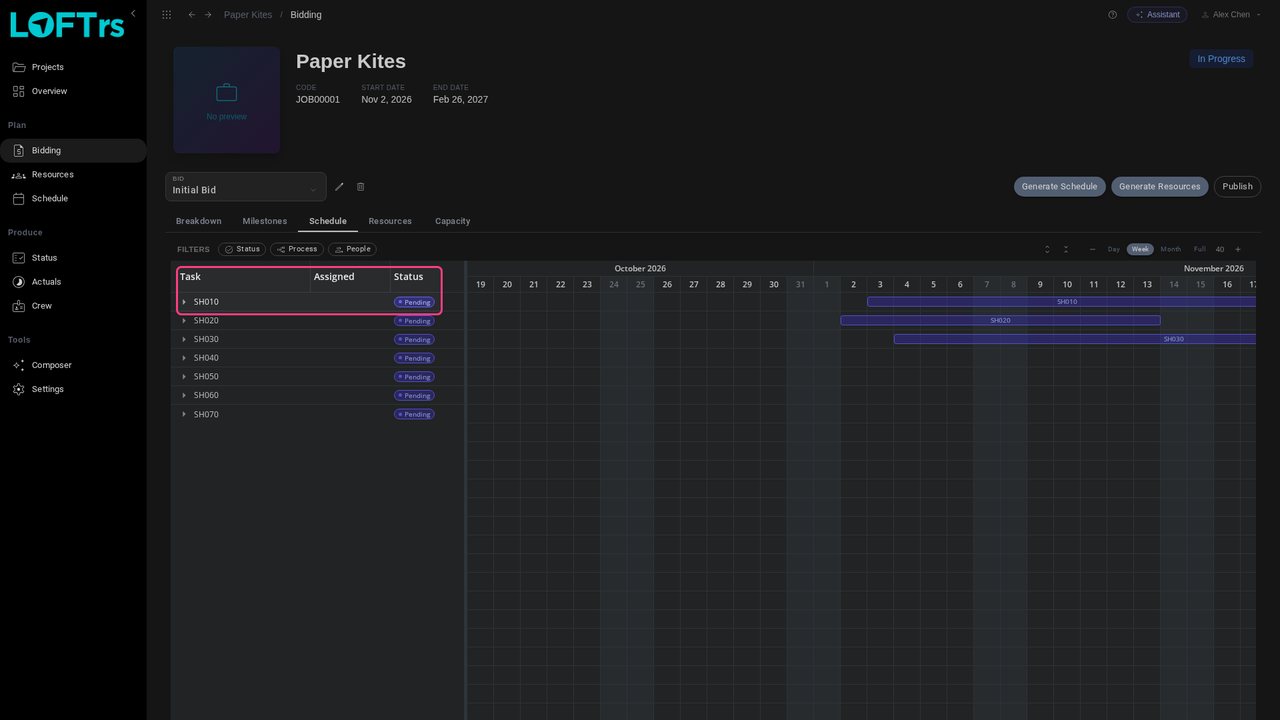Click the Publish button

tap(1237, 187)
